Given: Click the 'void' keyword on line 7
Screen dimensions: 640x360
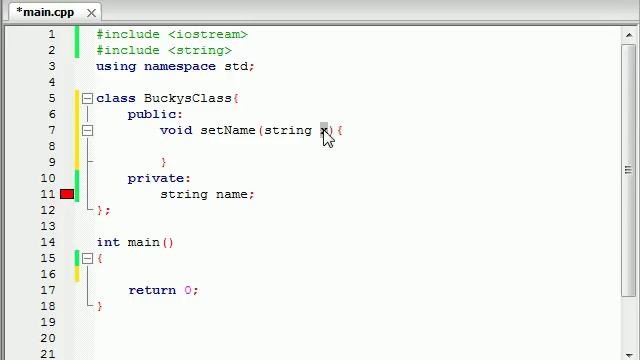Looking at the screenshot, I should pyautogui.click(x=176, y=131).
